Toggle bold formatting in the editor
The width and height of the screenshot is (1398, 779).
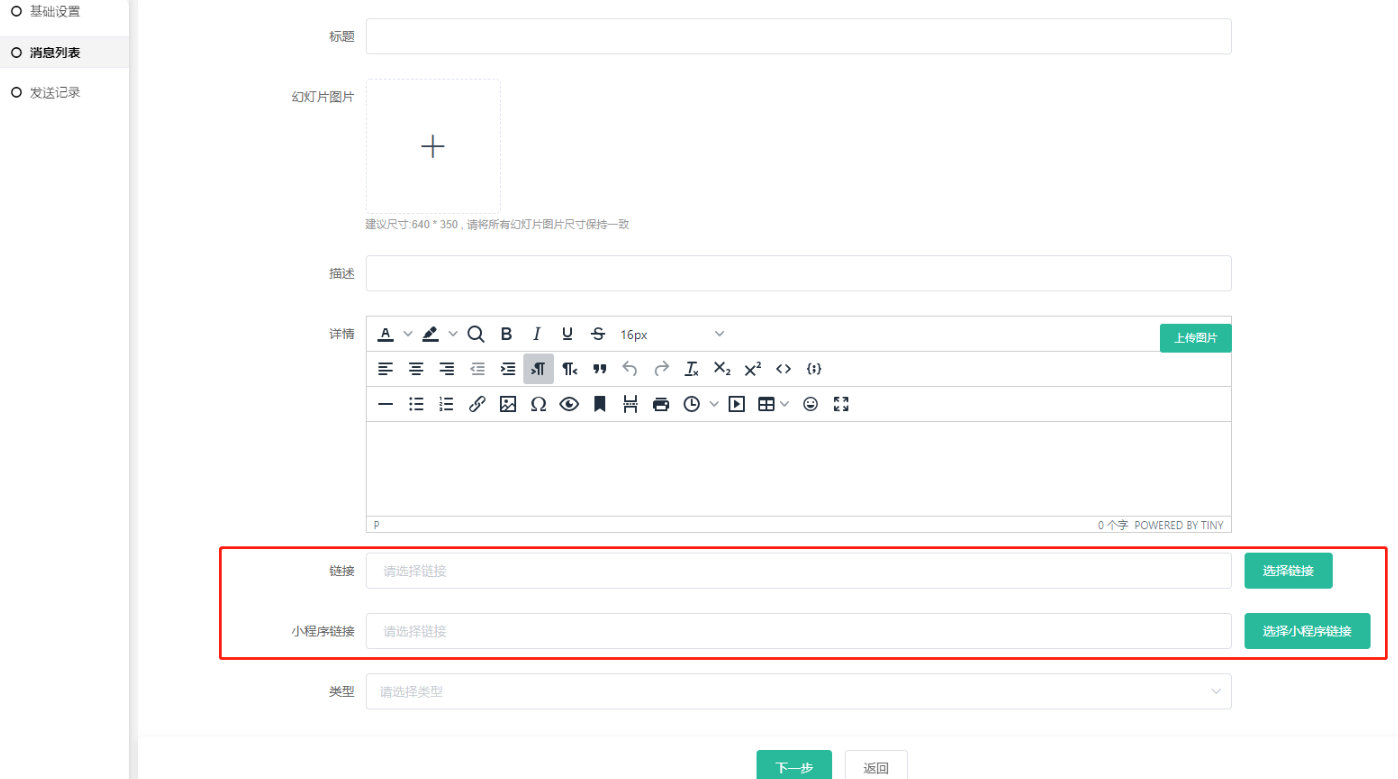click(x=506, y=334)
